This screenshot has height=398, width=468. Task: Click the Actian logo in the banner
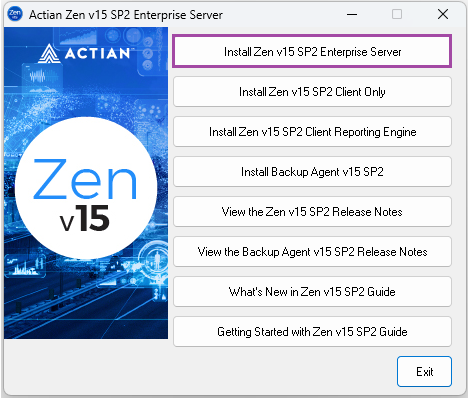(85, 53)
